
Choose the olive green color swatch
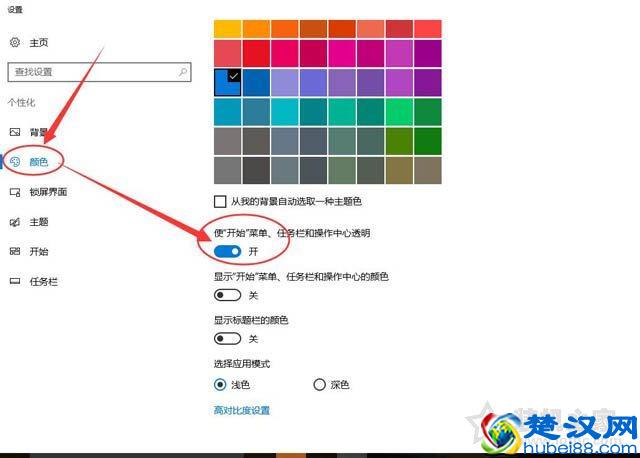tap(399, 141)
